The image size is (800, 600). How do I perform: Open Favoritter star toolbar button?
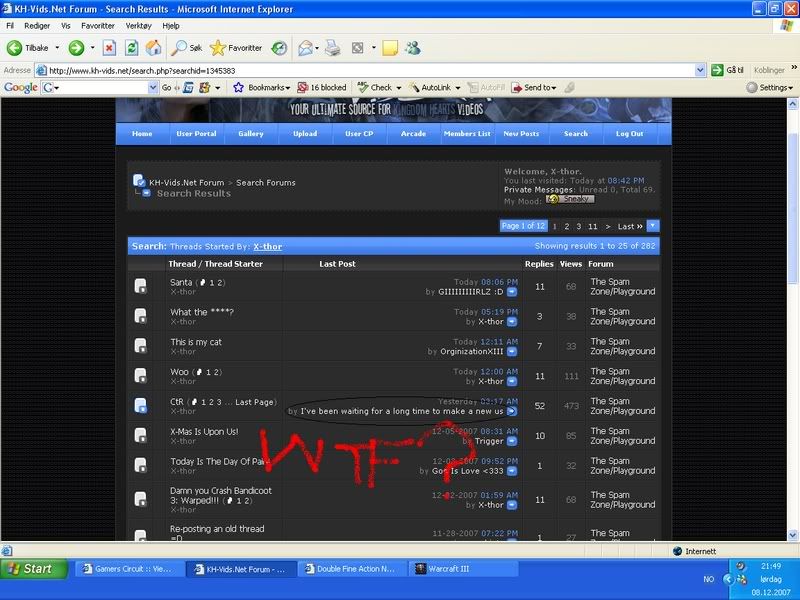[x=236, y=48]
